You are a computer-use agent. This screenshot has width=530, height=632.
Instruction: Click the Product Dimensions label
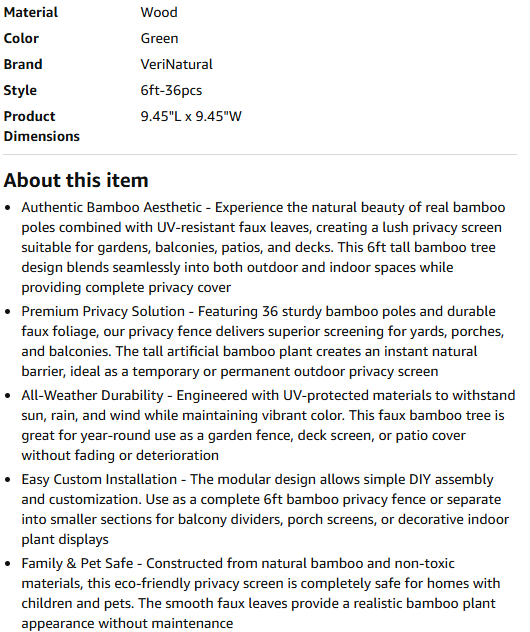(42, 126)
